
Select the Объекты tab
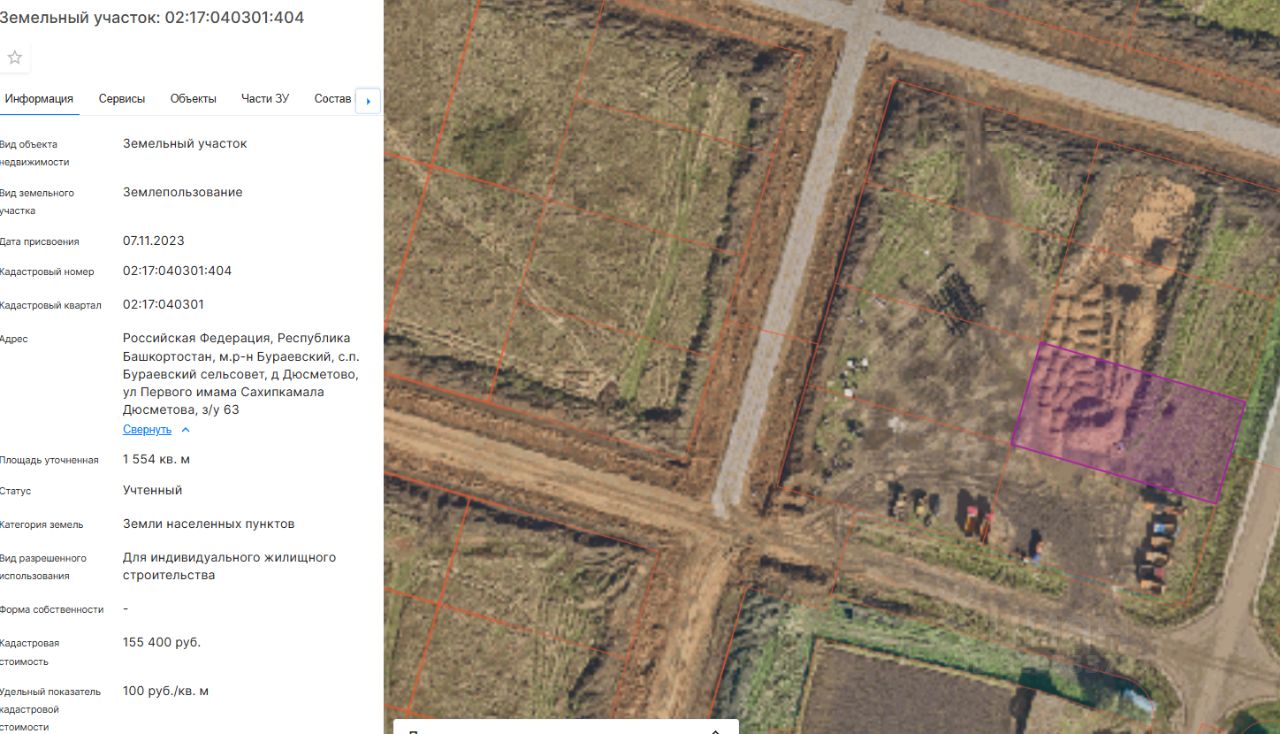pyautogui.click(x=193, y=99)
